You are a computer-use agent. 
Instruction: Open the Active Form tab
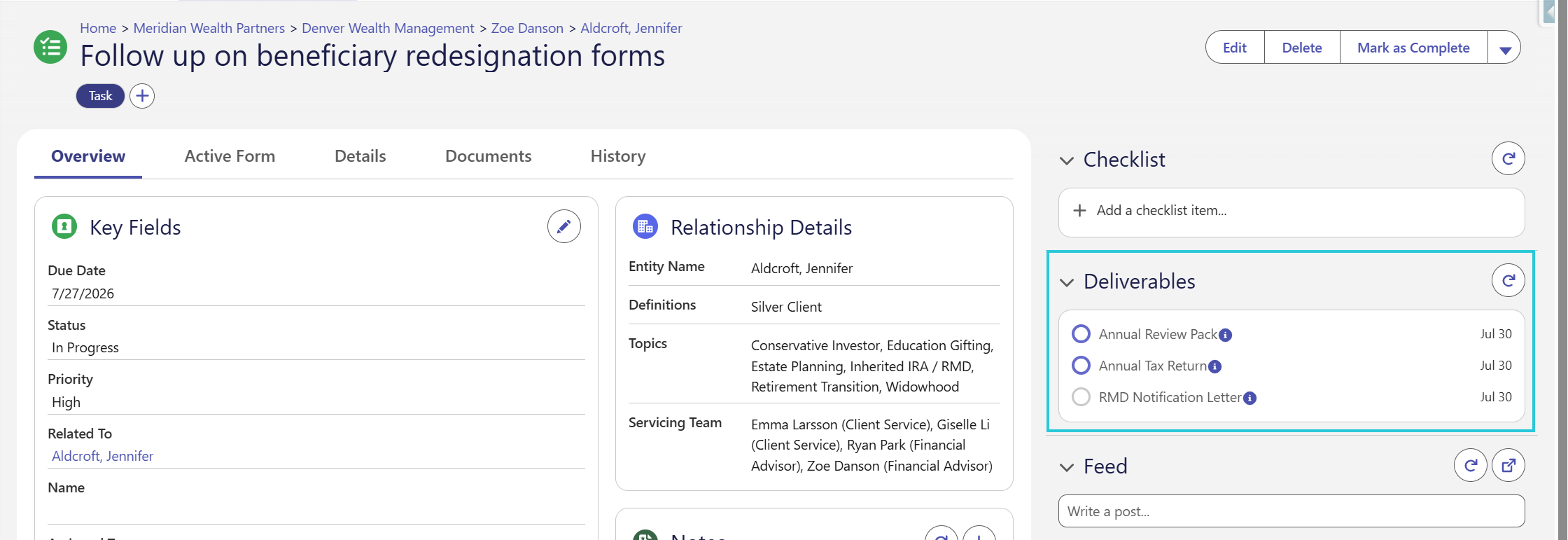(230, 156)
